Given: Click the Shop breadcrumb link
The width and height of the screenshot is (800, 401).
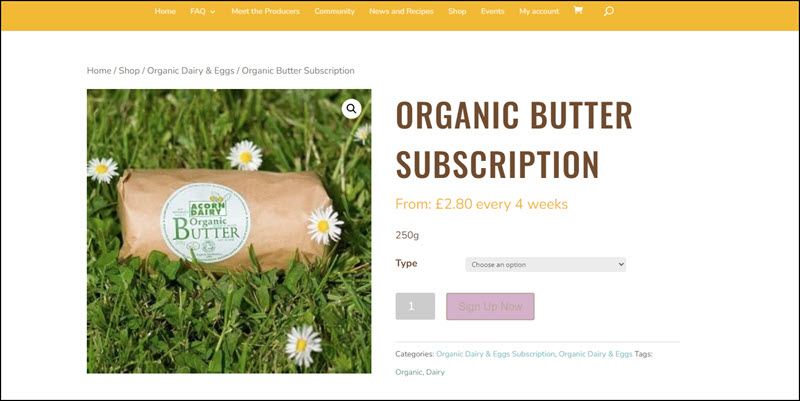Looking at the screenshot, I should tap(129, 70).
